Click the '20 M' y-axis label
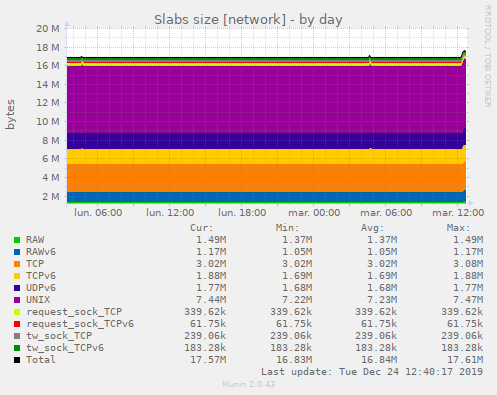497x395 pixels. pyautogui.click(x=48, y=29)
